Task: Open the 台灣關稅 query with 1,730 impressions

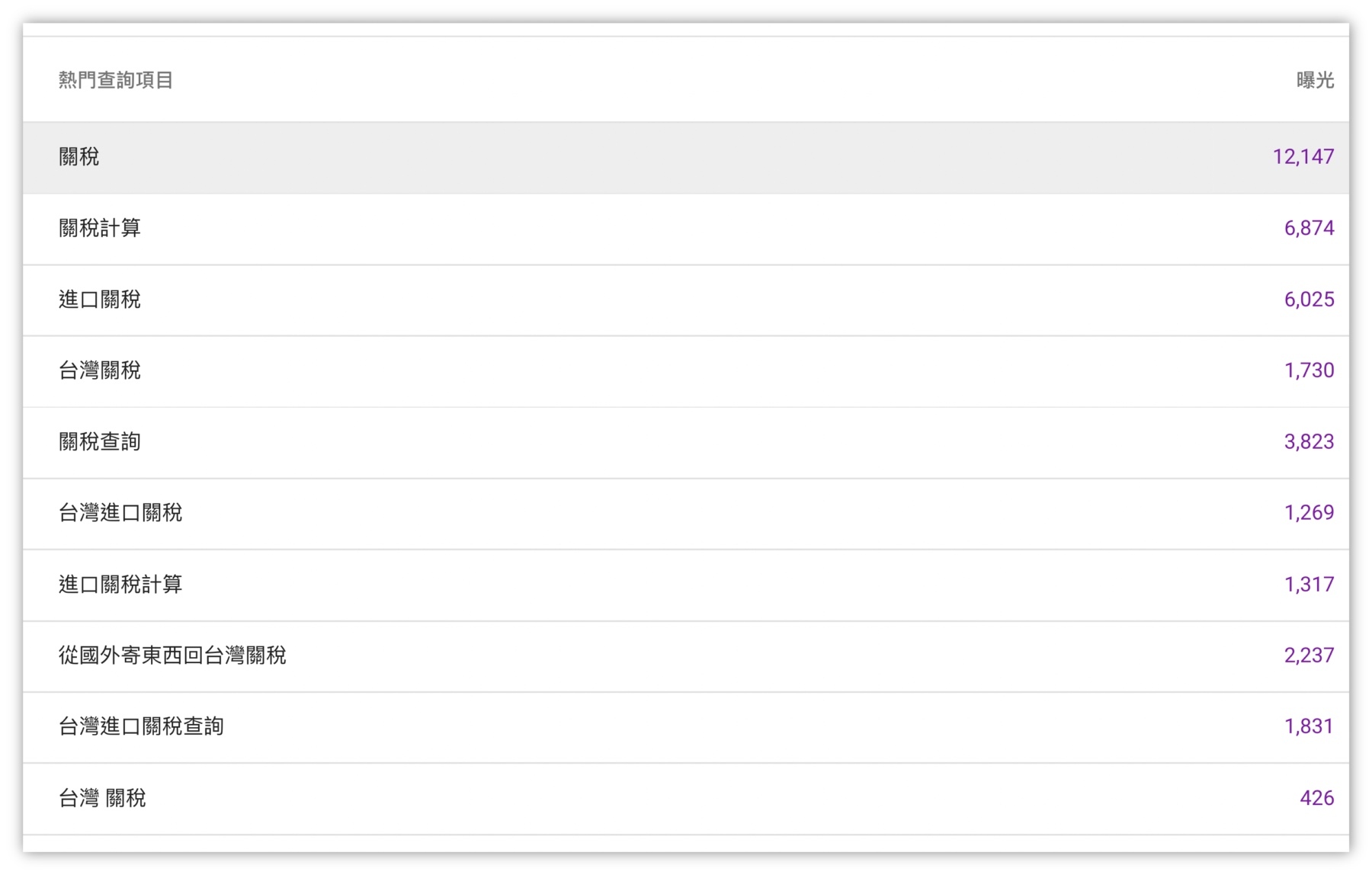Action: [100, 370]
